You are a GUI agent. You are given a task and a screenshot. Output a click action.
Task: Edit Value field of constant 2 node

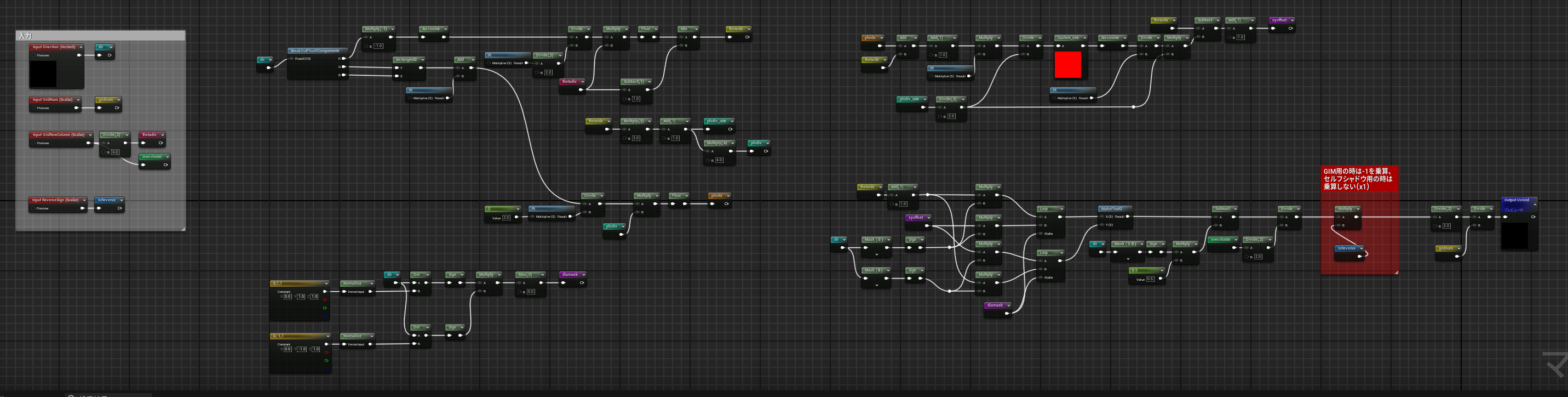pyautogui.click(x=506, y=218)
